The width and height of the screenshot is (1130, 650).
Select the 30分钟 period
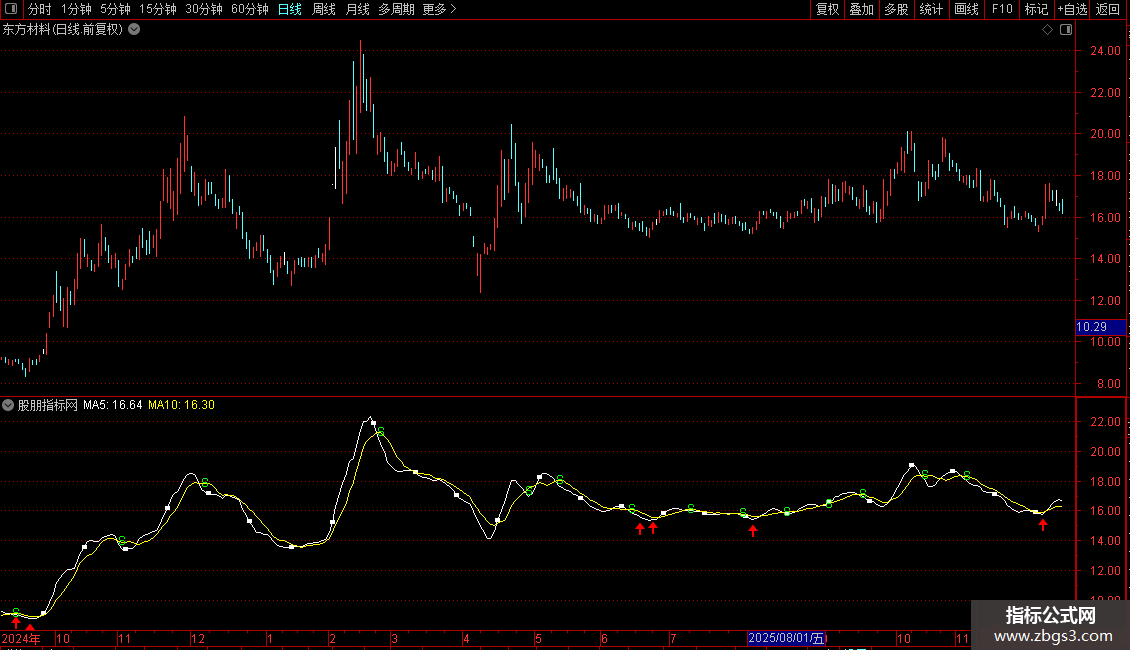204,9
